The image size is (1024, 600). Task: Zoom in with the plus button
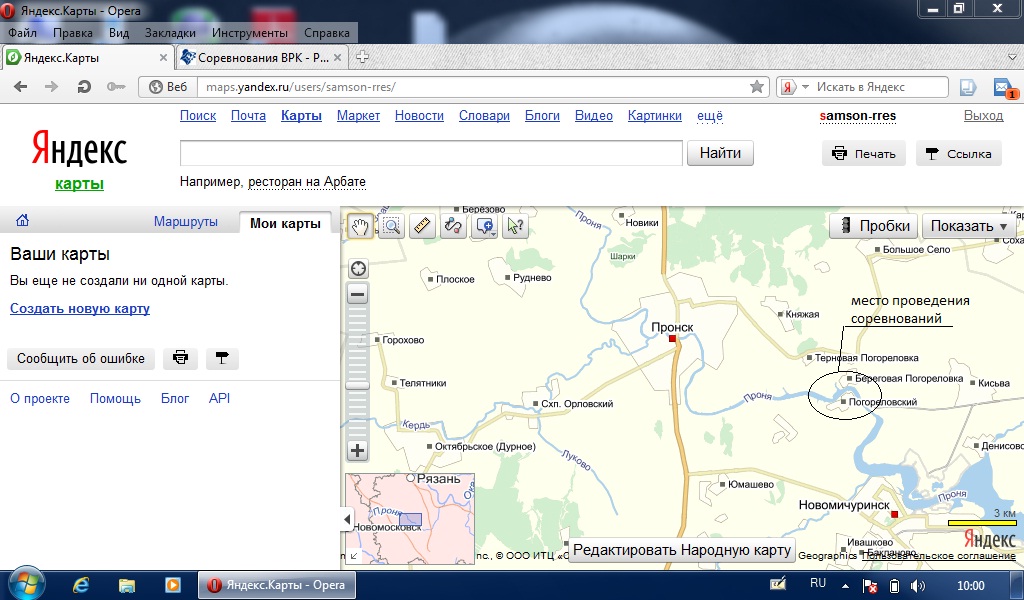coord(357,450)
